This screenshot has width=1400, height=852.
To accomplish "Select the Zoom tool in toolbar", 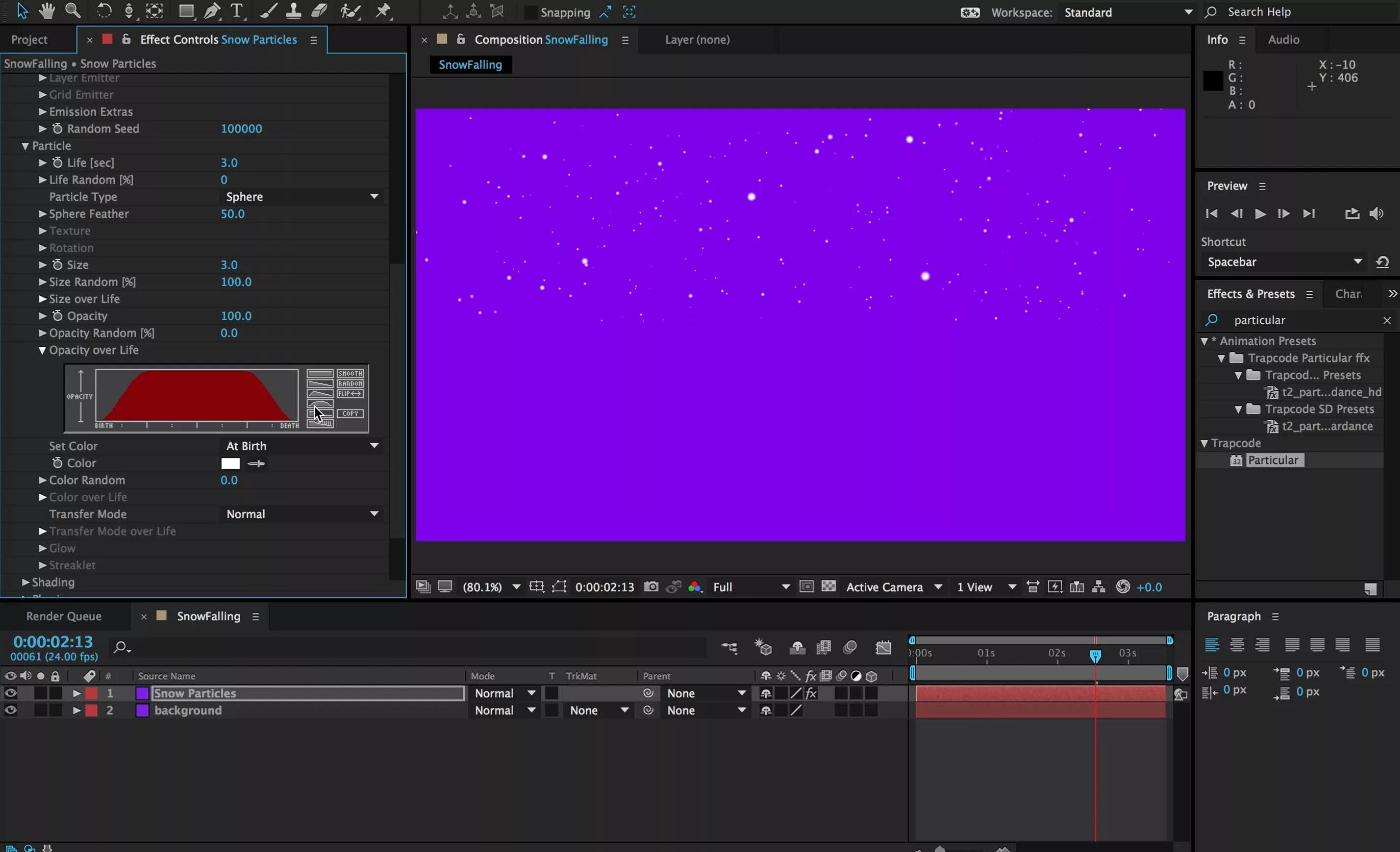I will [x=72, y=11].
